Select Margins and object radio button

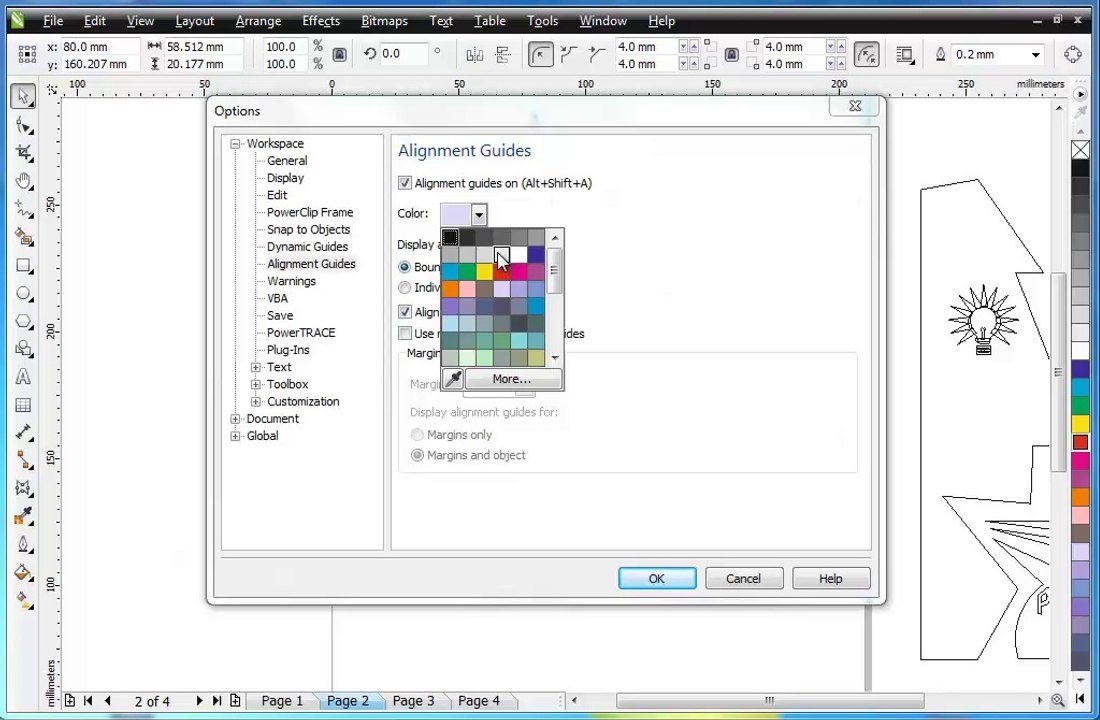point(417,455)
